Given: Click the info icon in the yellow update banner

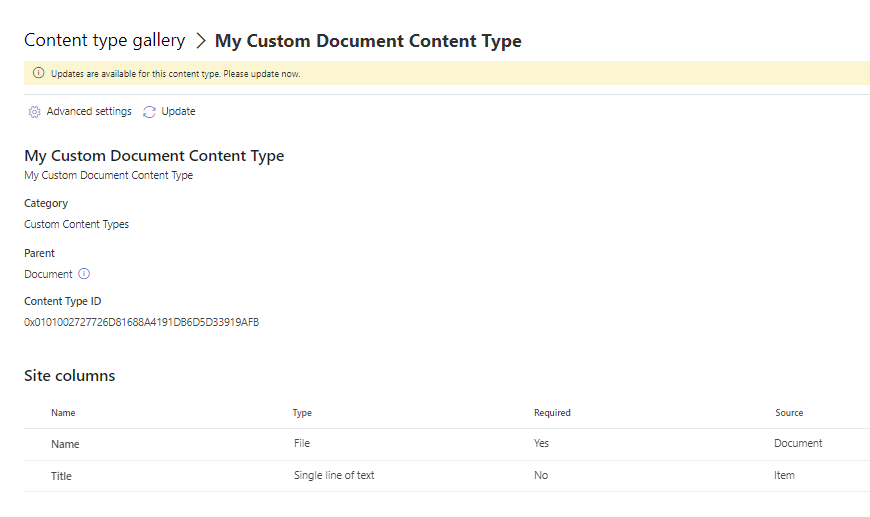Looking at the screenshot, I should click(x=38, y=73).
